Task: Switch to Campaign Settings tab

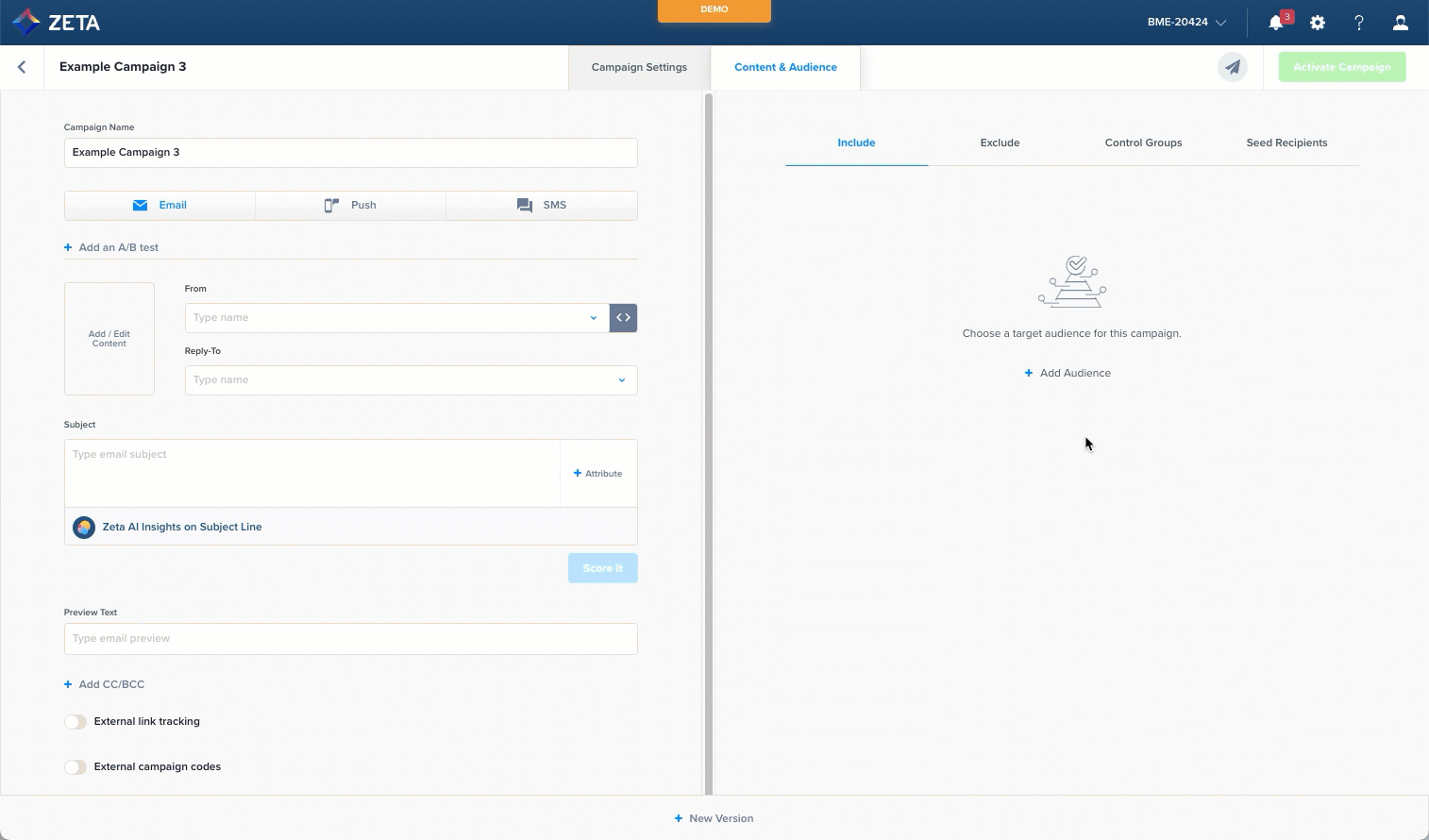Action: tap(639, 67)
